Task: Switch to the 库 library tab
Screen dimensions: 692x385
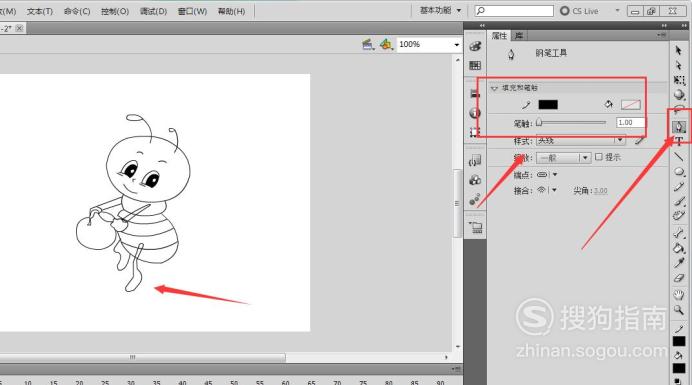Action: (x=519, y=36)
